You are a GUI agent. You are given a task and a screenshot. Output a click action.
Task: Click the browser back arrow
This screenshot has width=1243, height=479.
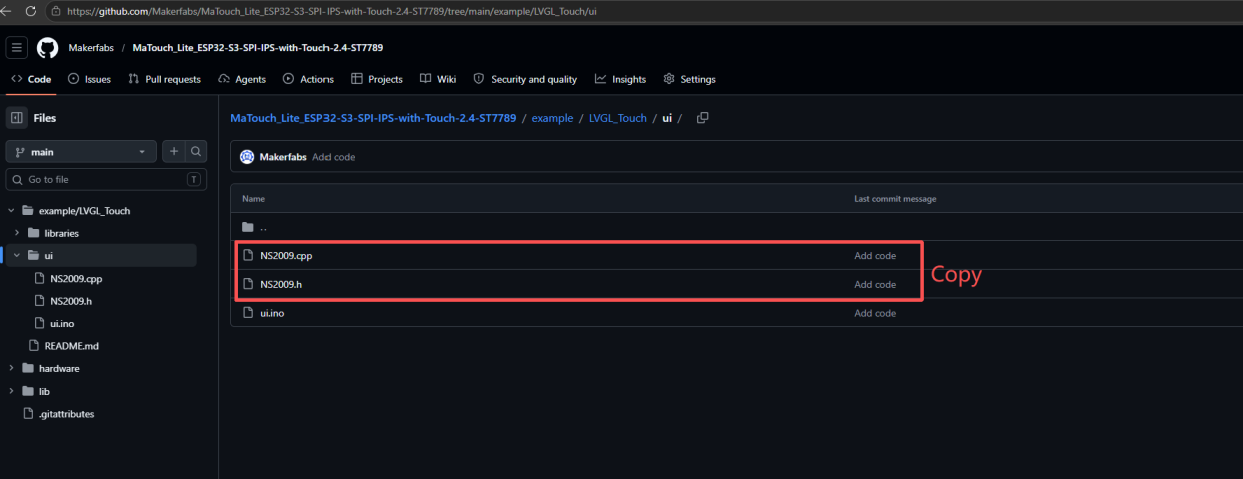[x=8, y=11]
